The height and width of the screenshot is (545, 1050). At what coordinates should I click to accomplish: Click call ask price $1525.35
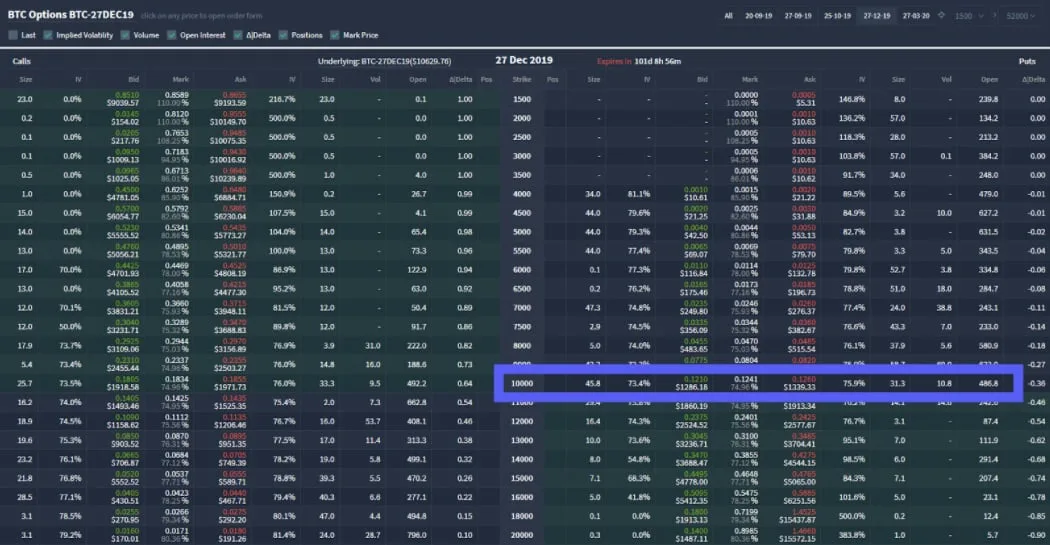(230, 406)
